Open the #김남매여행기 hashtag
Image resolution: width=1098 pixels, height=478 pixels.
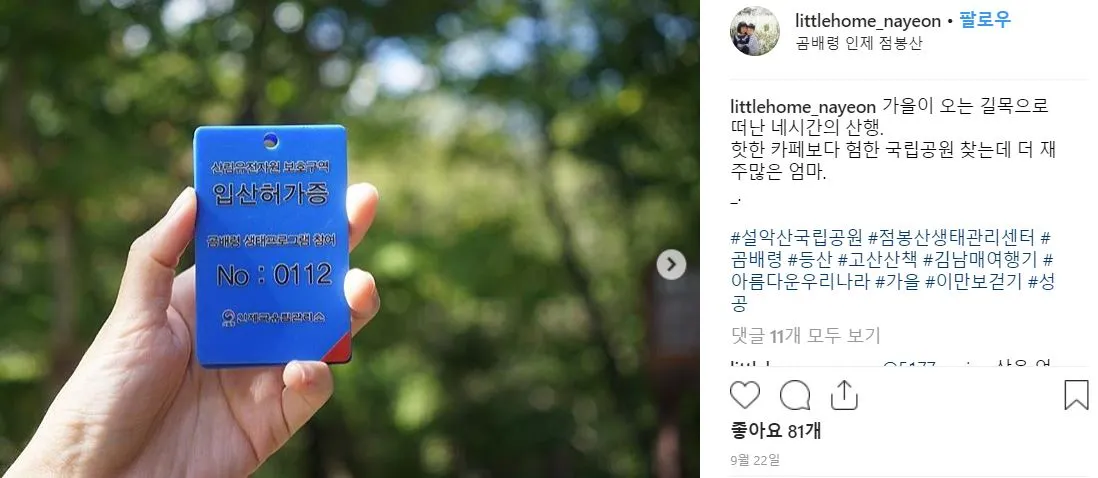click(x=980, y=260)
